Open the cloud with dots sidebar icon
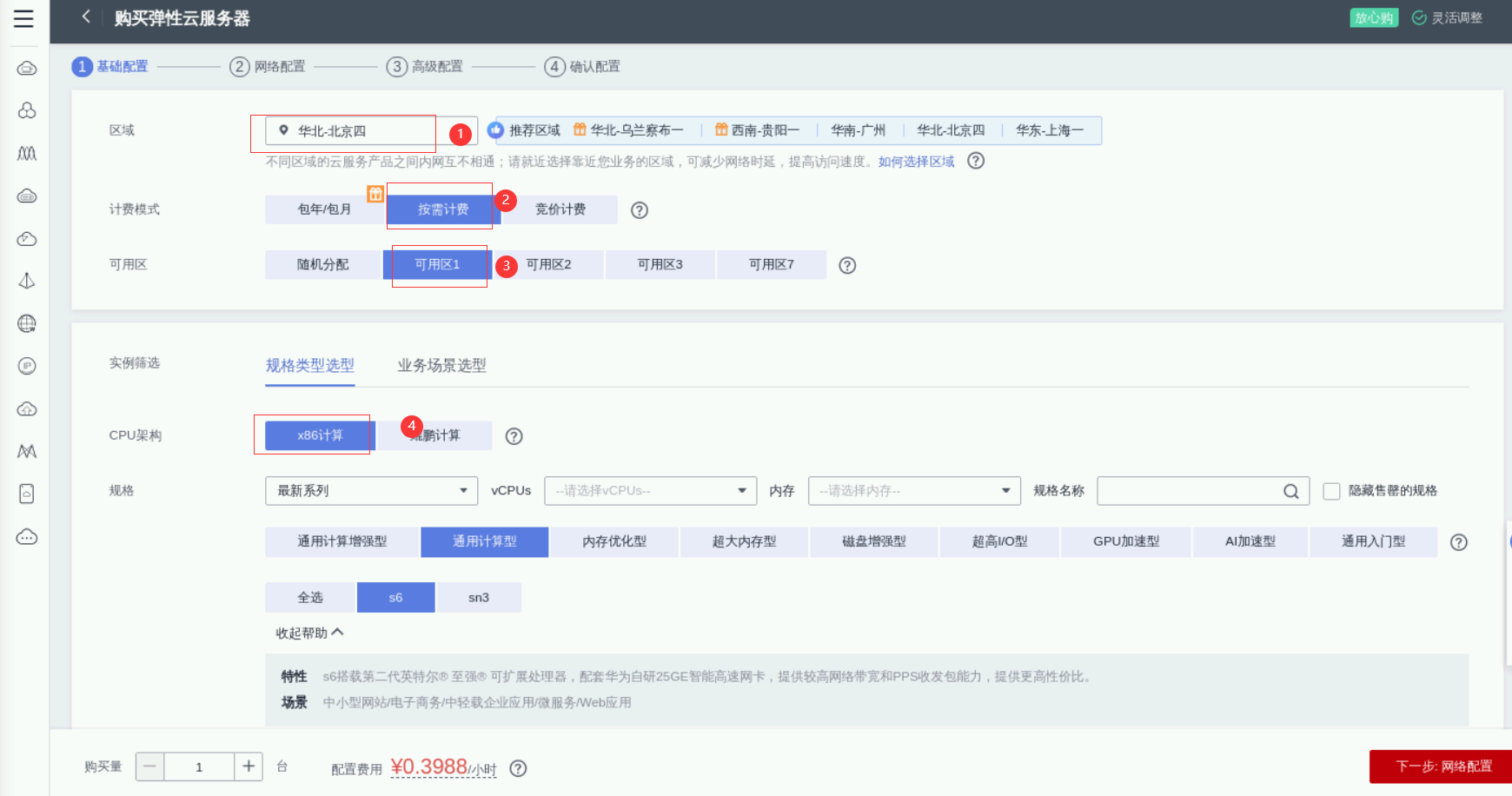The height and width of the screenshot is (796, 1512). click(x=27, y=536)
